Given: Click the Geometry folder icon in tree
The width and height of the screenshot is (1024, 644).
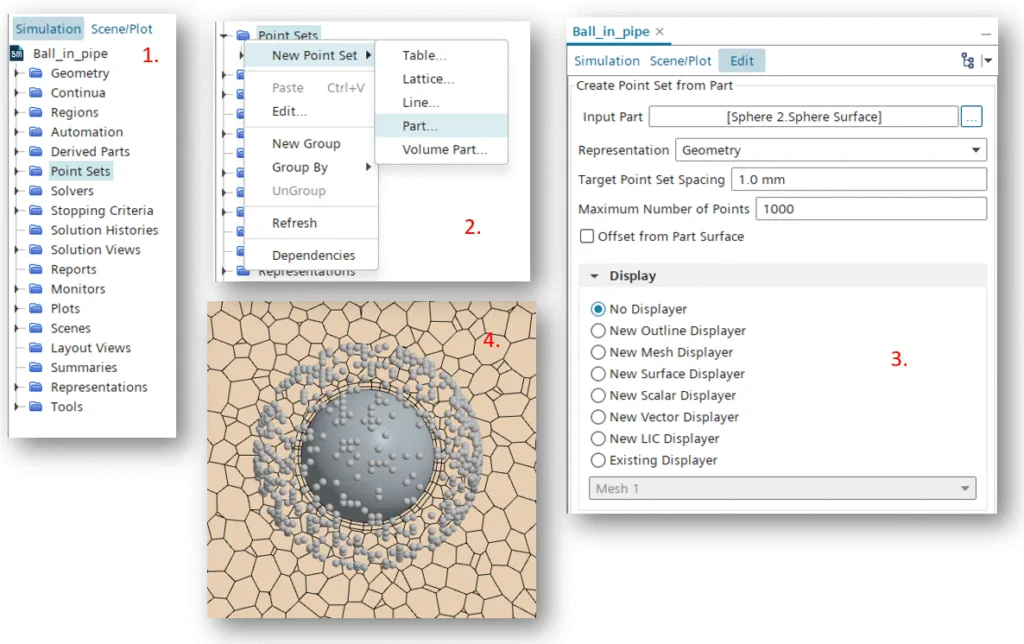Looking at the screenshot, I should pos(36,74).
